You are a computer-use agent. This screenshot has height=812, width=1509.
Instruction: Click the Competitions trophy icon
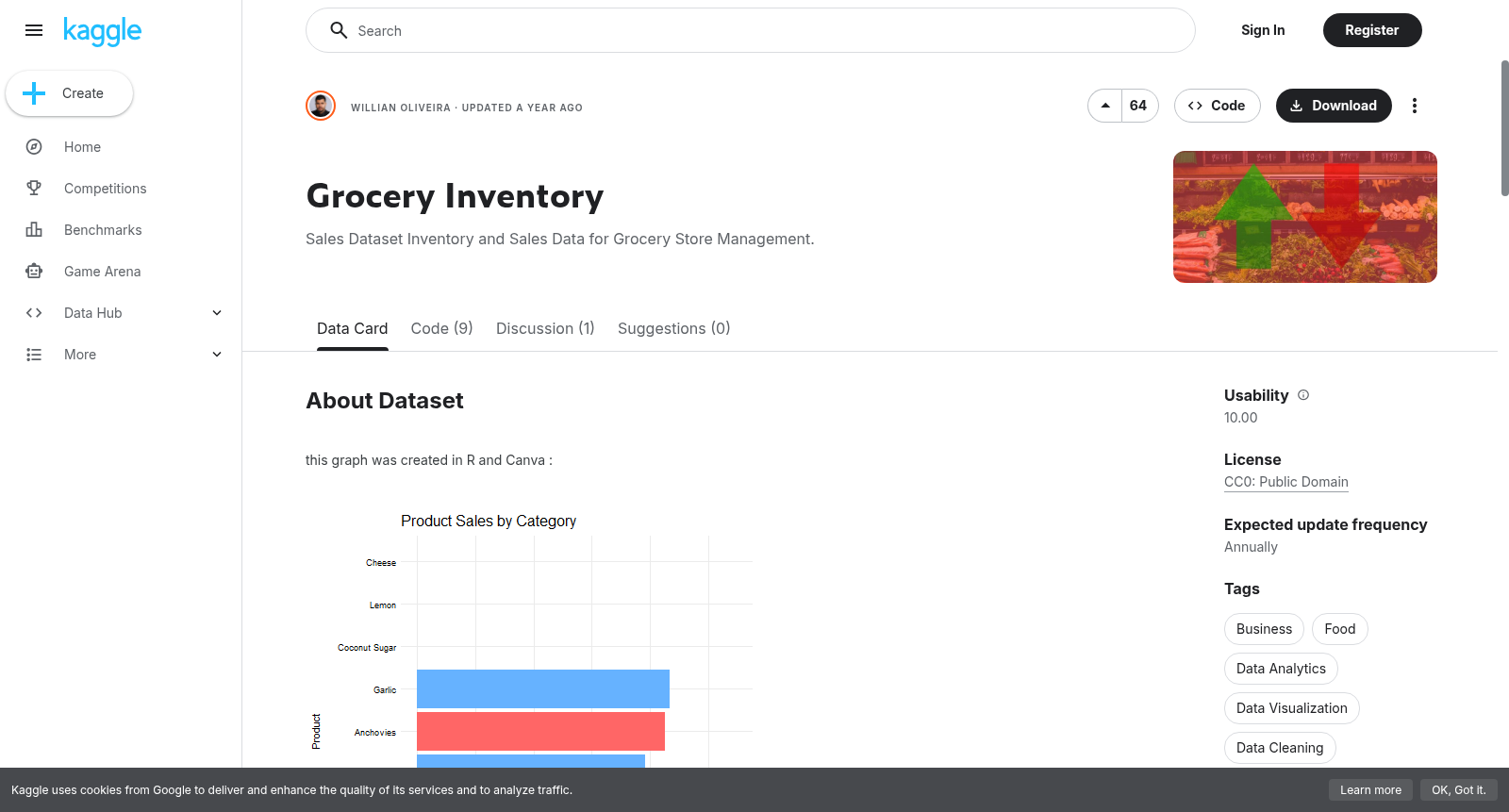click(x=34, y=189)
